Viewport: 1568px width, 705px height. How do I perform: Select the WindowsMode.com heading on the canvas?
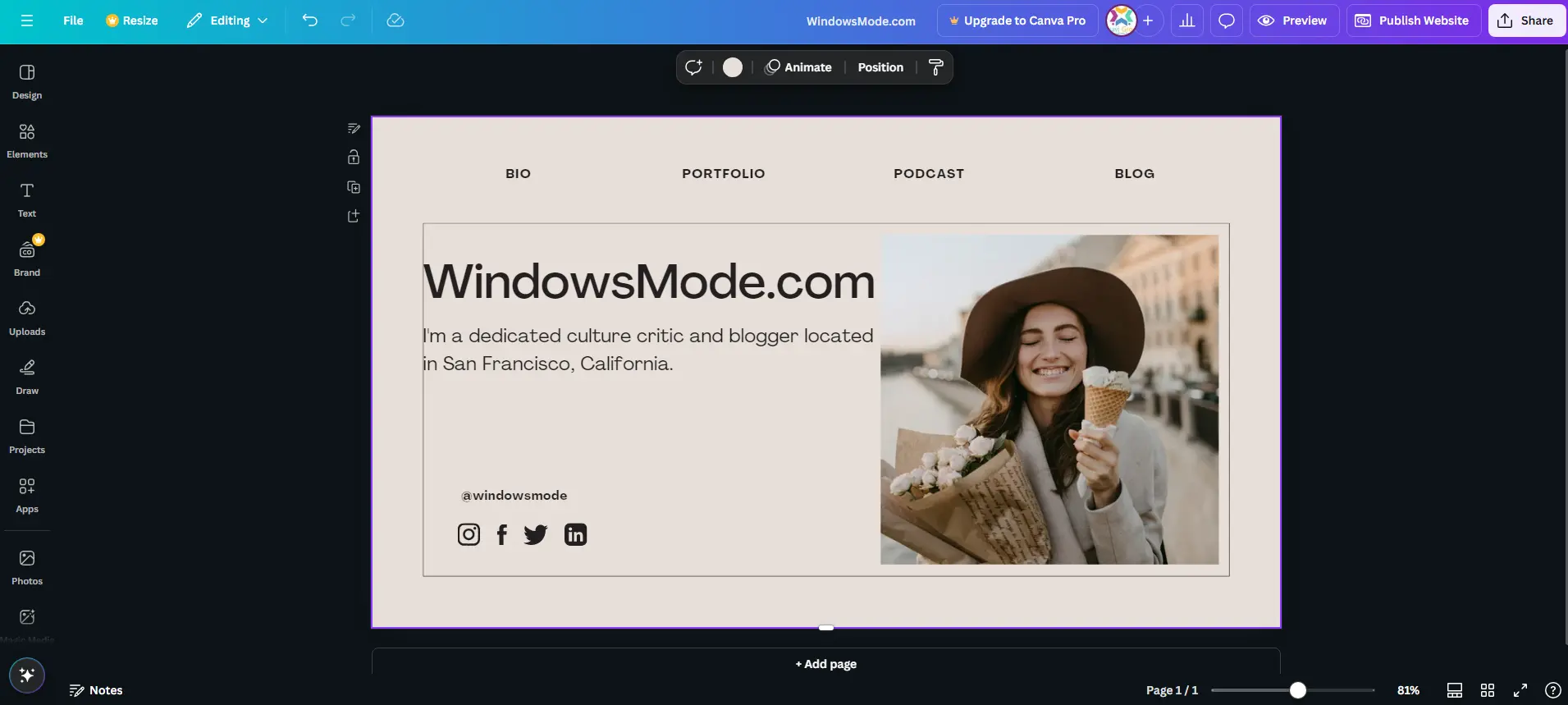pyautogui.click(x=649, y=281)
